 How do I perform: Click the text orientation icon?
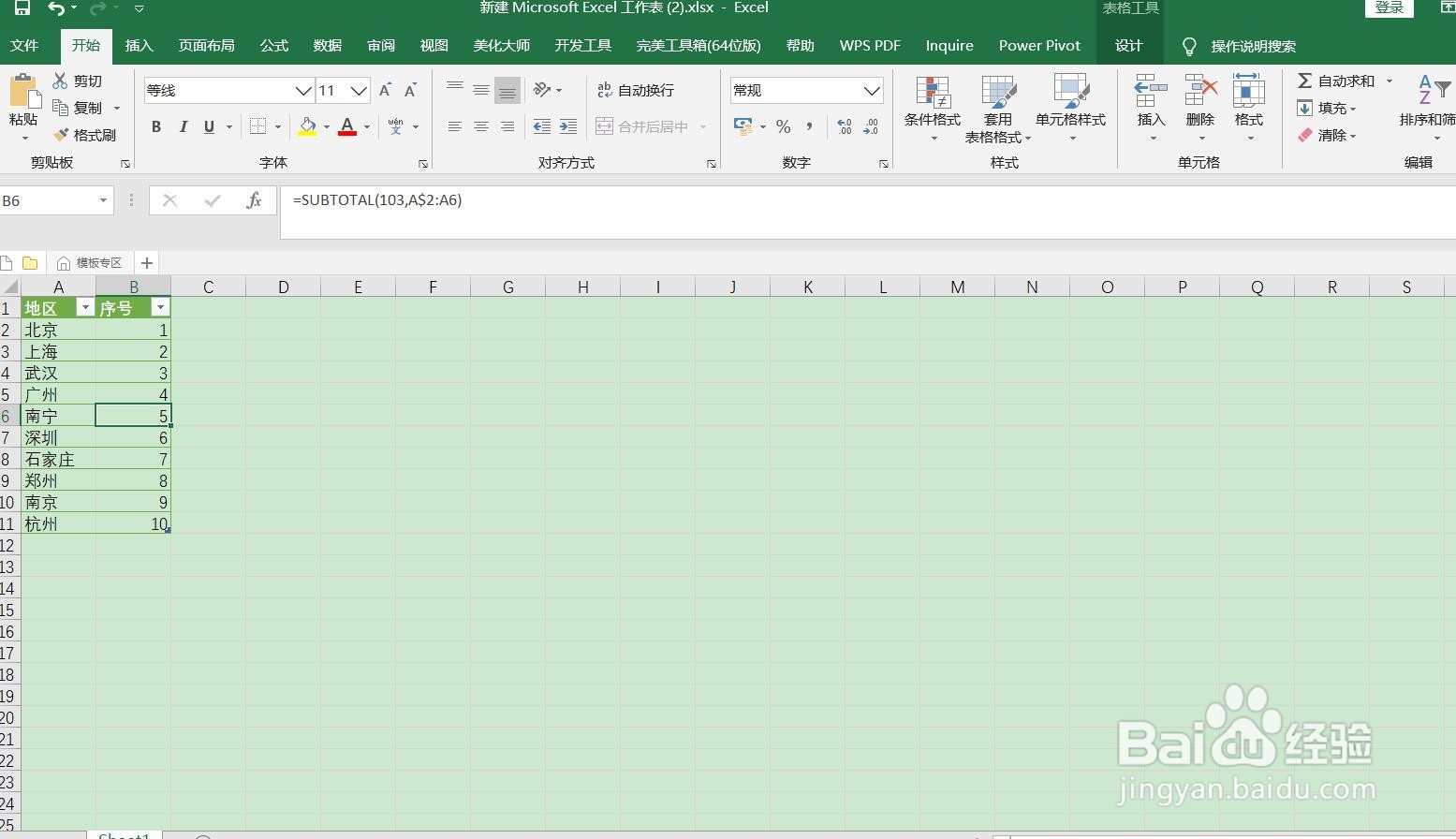coord(541,90)
